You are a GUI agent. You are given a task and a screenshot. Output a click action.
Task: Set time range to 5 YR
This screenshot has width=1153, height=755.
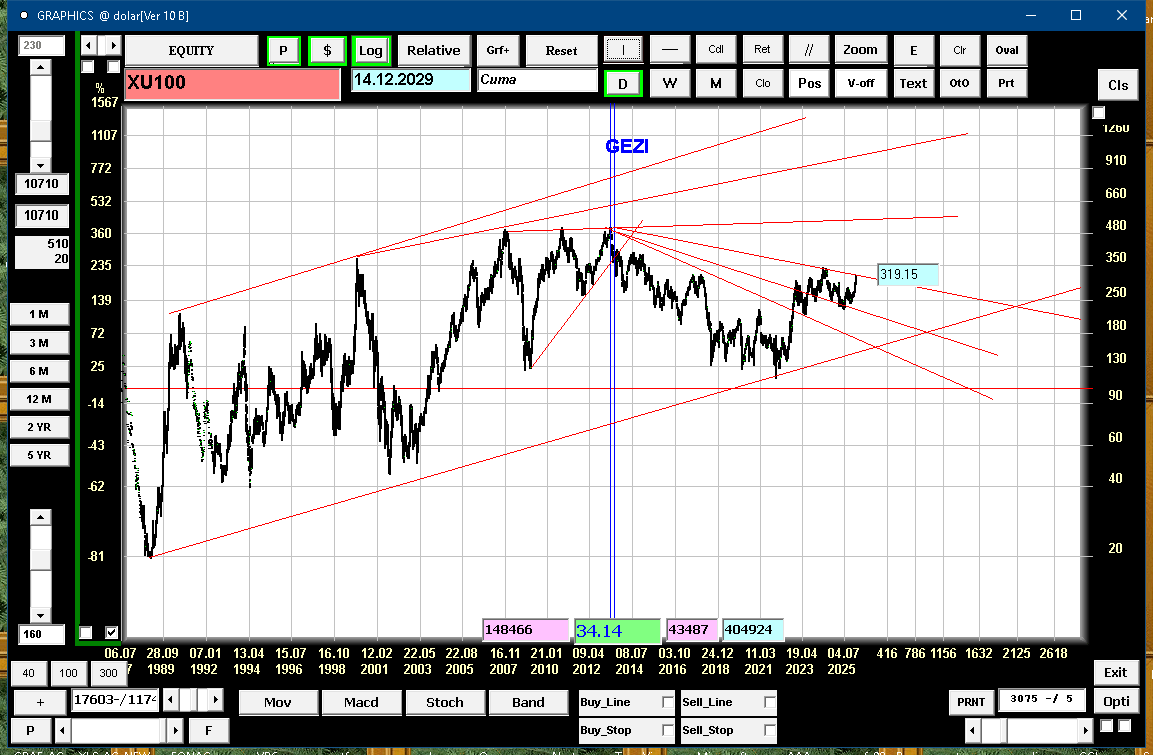point(39,455)
